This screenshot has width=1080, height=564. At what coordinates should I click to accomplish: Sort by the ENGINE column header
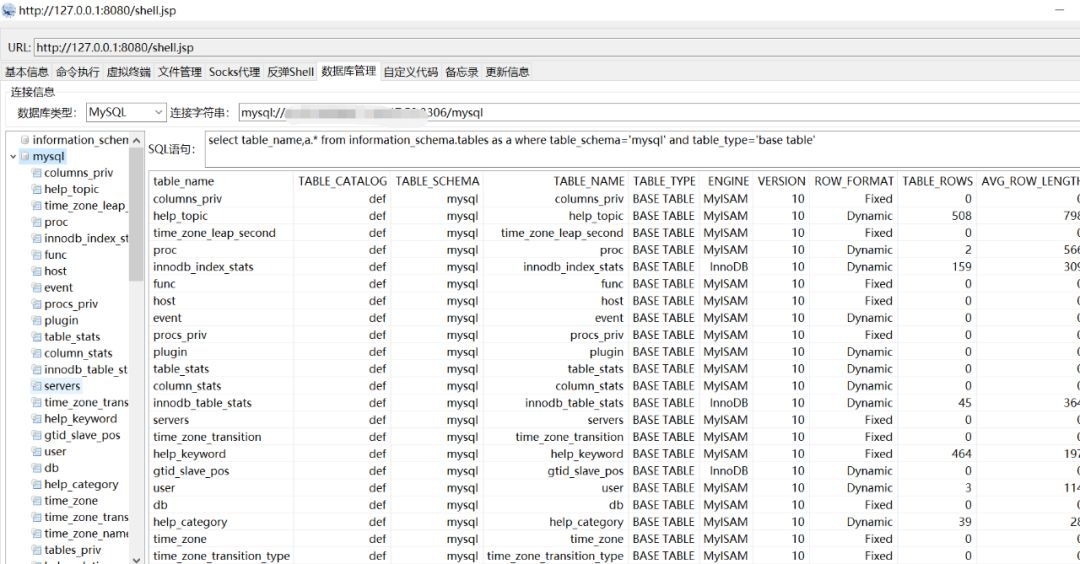coord(727,181)
